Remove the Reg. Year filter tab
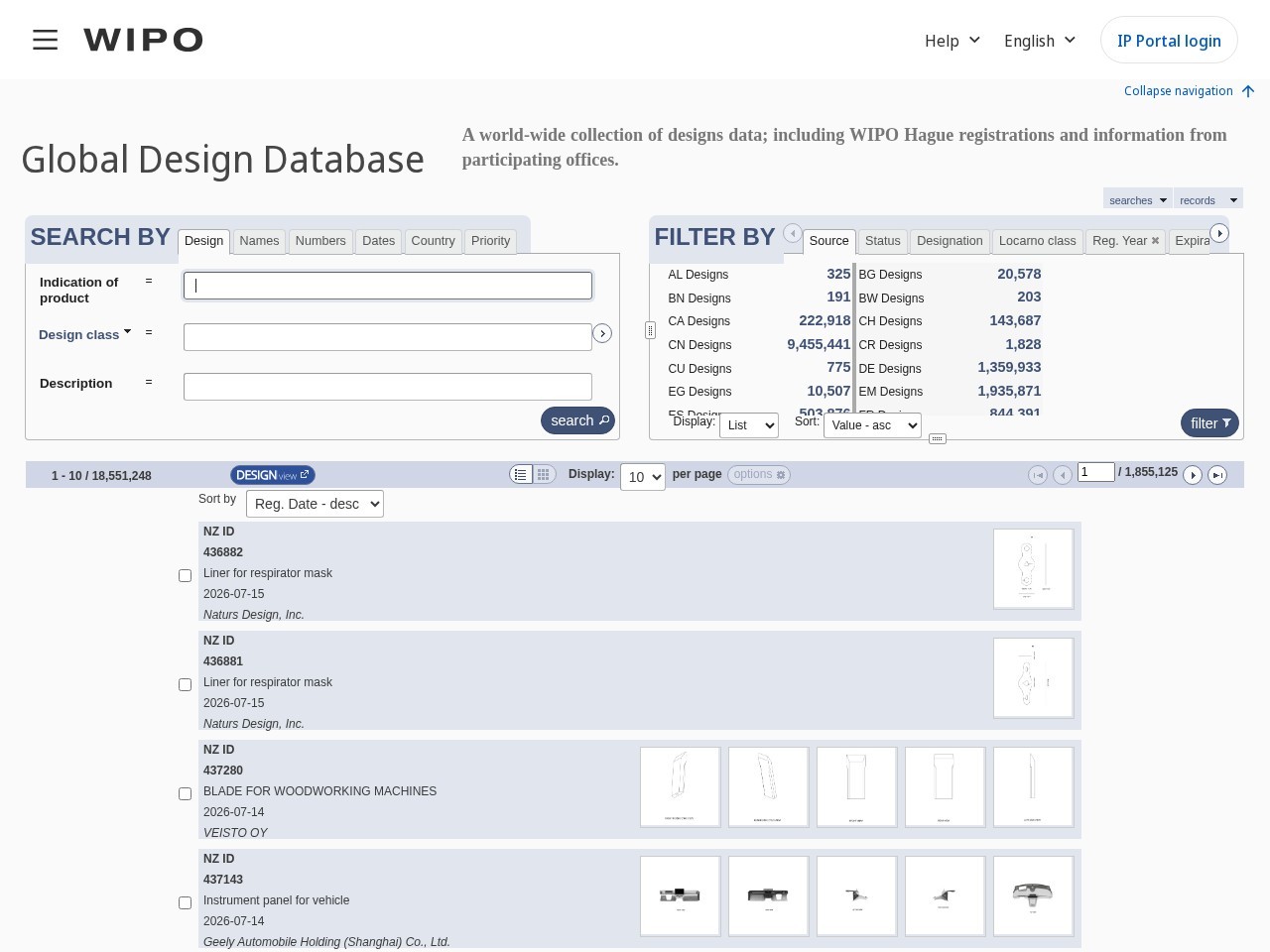This screenshot has width=1270, height=952. click(x=1155, y=241)
